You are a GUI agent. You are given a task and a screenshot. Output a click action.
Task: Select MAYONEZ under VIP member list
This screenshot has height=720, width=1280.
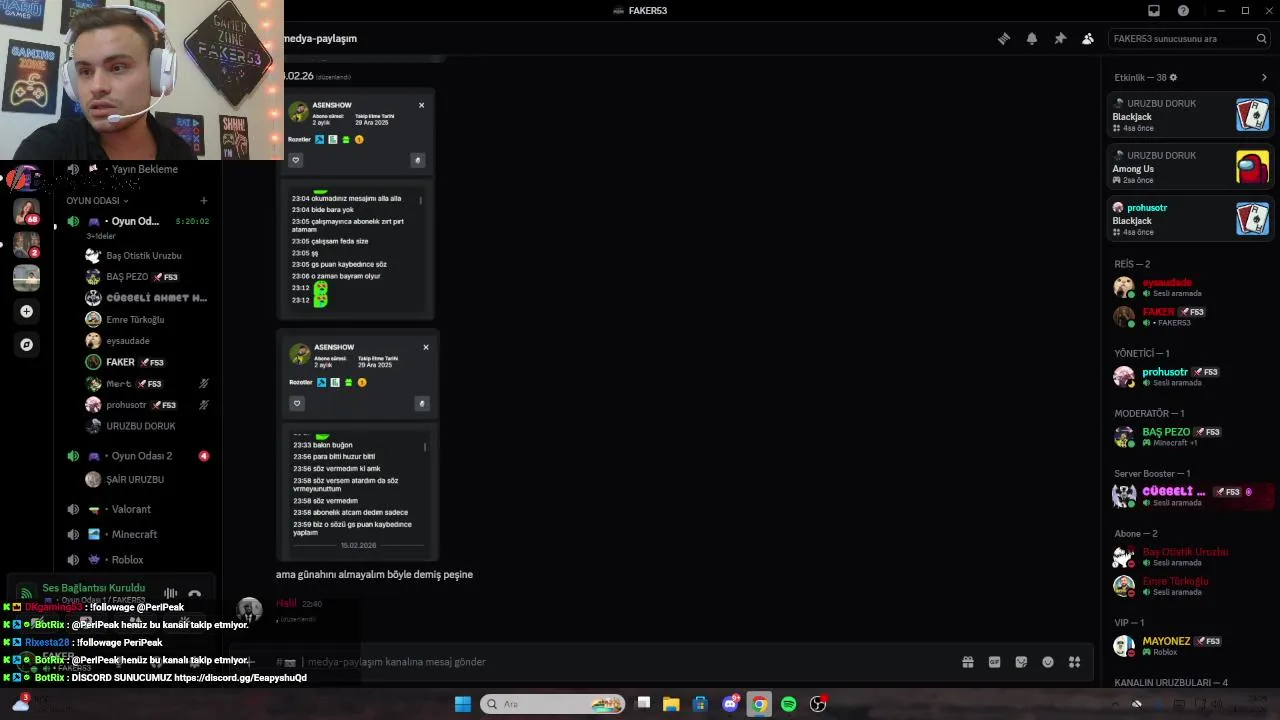click(1190, 646)
